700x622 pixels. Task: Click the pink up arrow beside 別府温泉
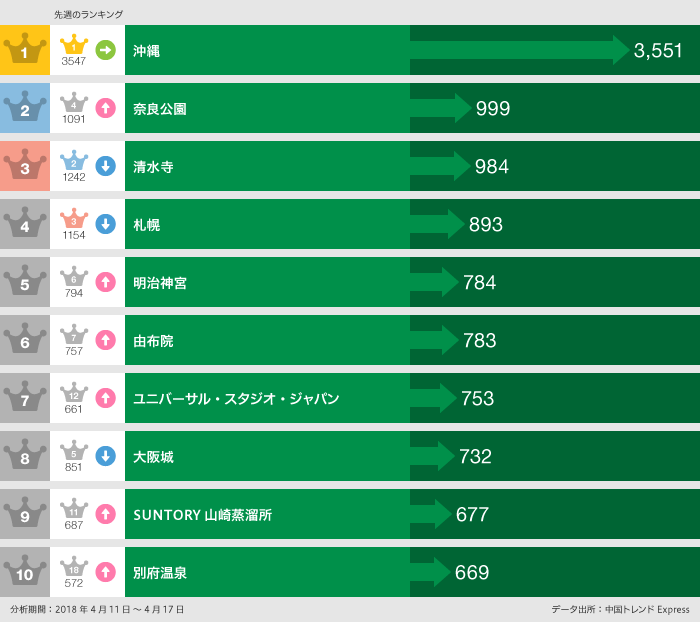point(105,573)
